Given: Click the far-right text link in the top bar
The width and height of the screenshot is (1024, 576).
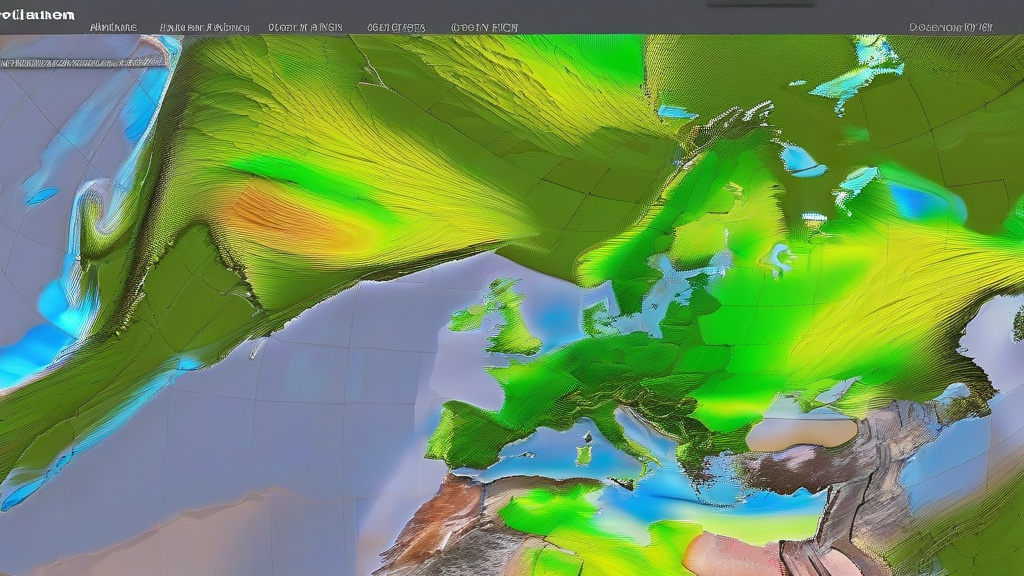Looking at the screenshot, I should click(950, 27).
